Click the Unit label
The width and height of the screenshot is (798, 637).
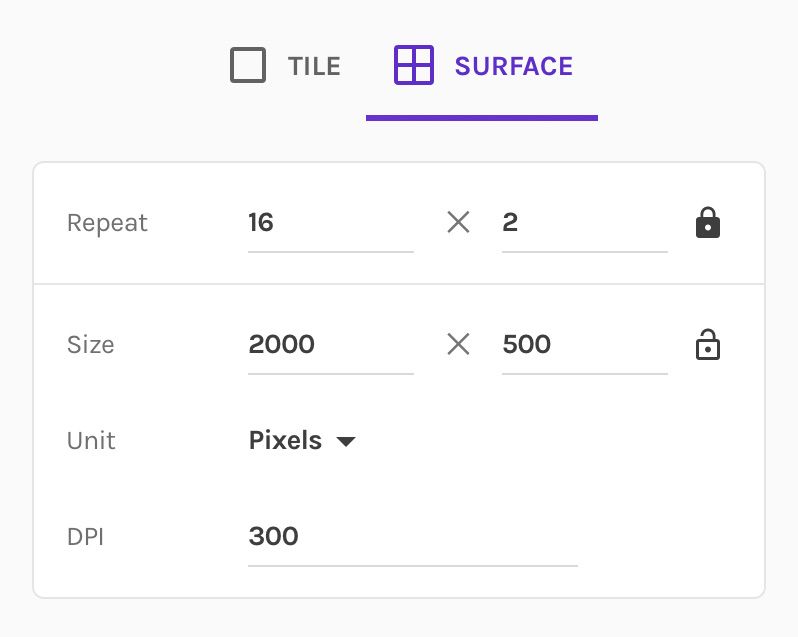point(91,441)
